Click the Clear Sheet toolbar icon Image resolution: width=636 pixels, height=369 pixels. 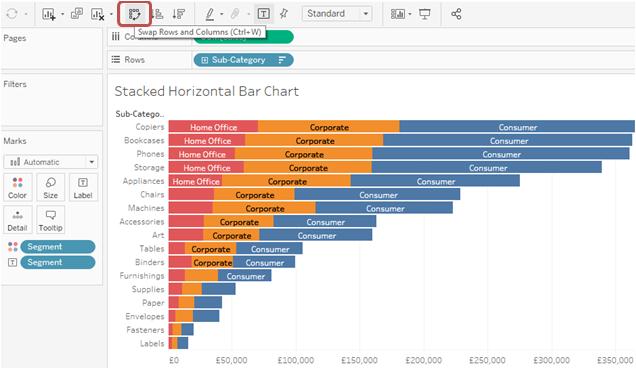[98, 14]
